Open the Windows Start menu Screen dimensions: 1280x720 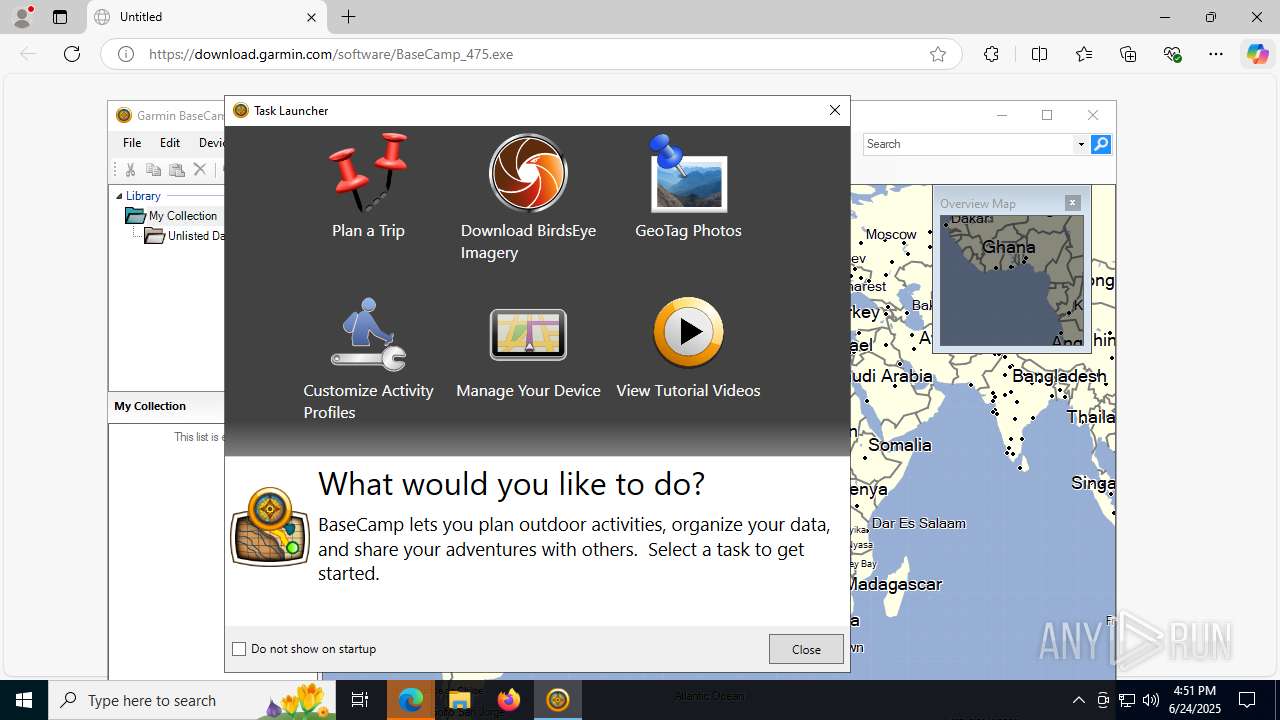tap(24, 700)
